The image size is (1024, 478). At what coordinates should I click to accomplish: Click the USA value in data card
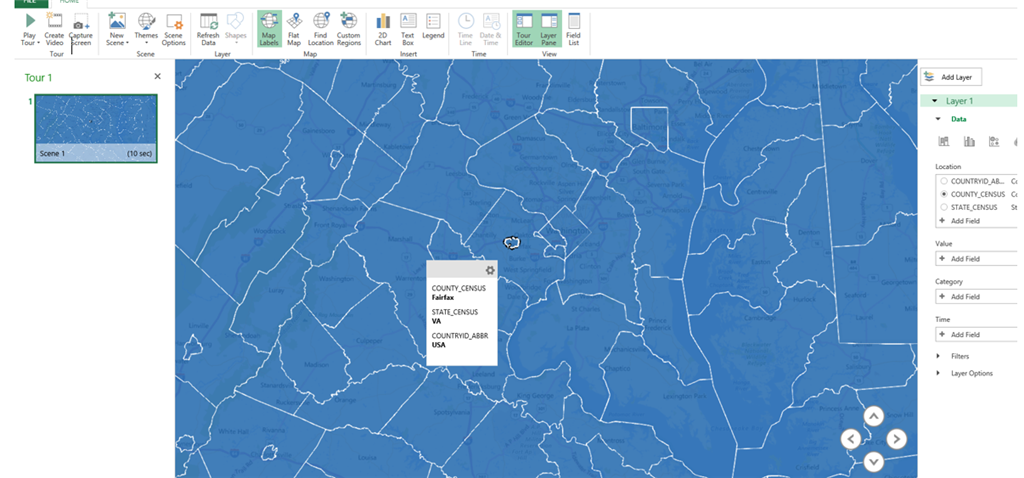(438, 345)
